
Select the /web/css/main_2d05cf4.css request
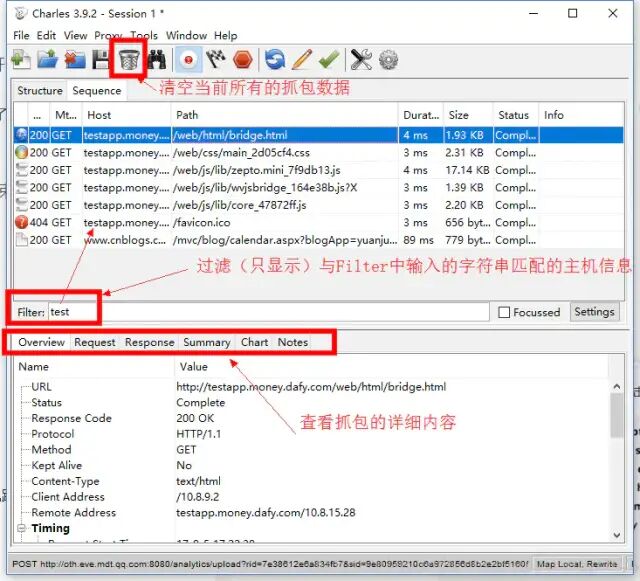point(319,153)
